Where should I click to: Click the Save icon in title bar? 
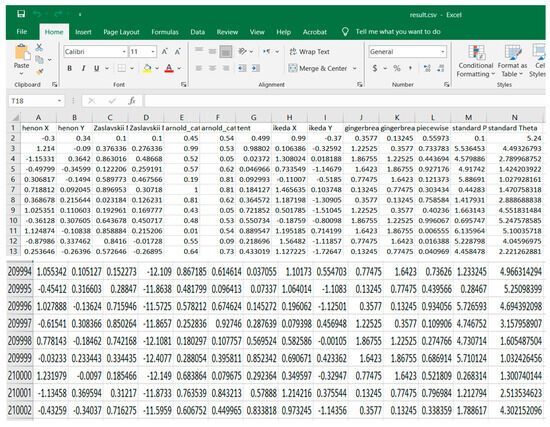tap(21, 14)
